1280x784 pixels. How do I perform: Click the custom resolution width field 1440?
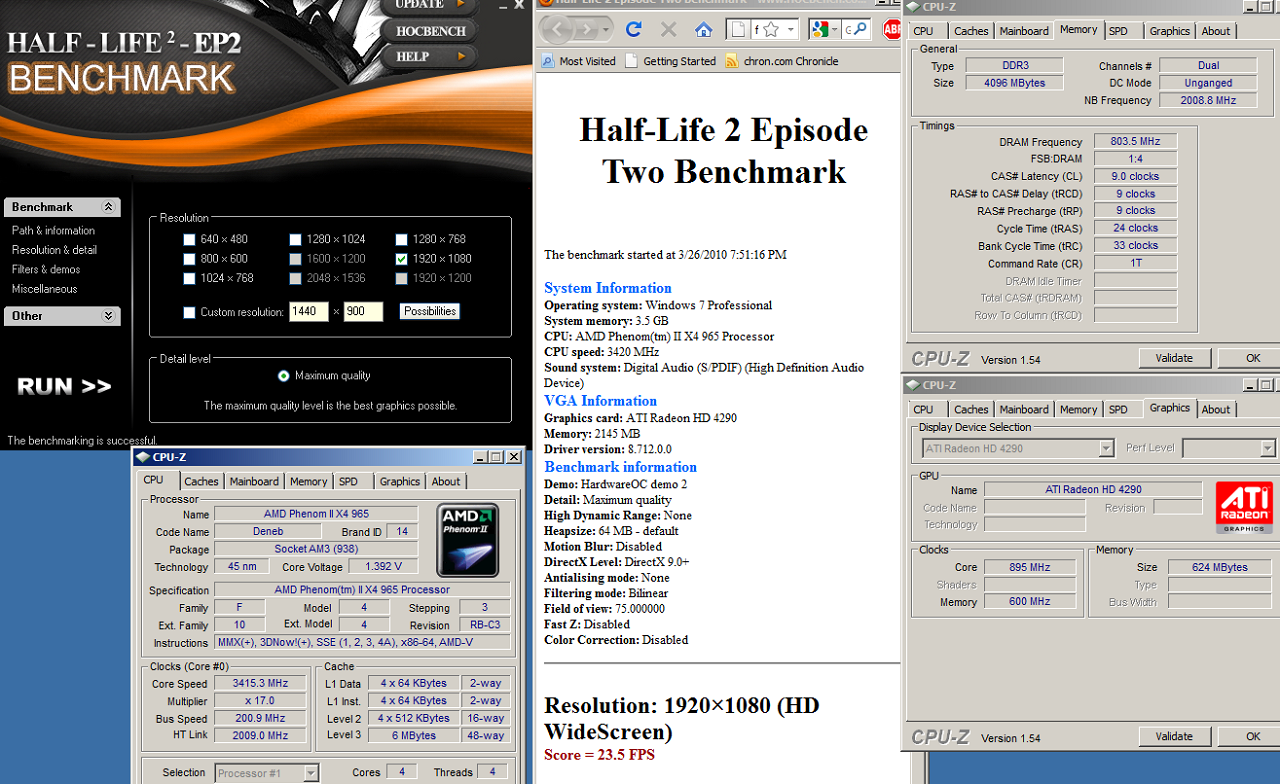click(309, 312)
